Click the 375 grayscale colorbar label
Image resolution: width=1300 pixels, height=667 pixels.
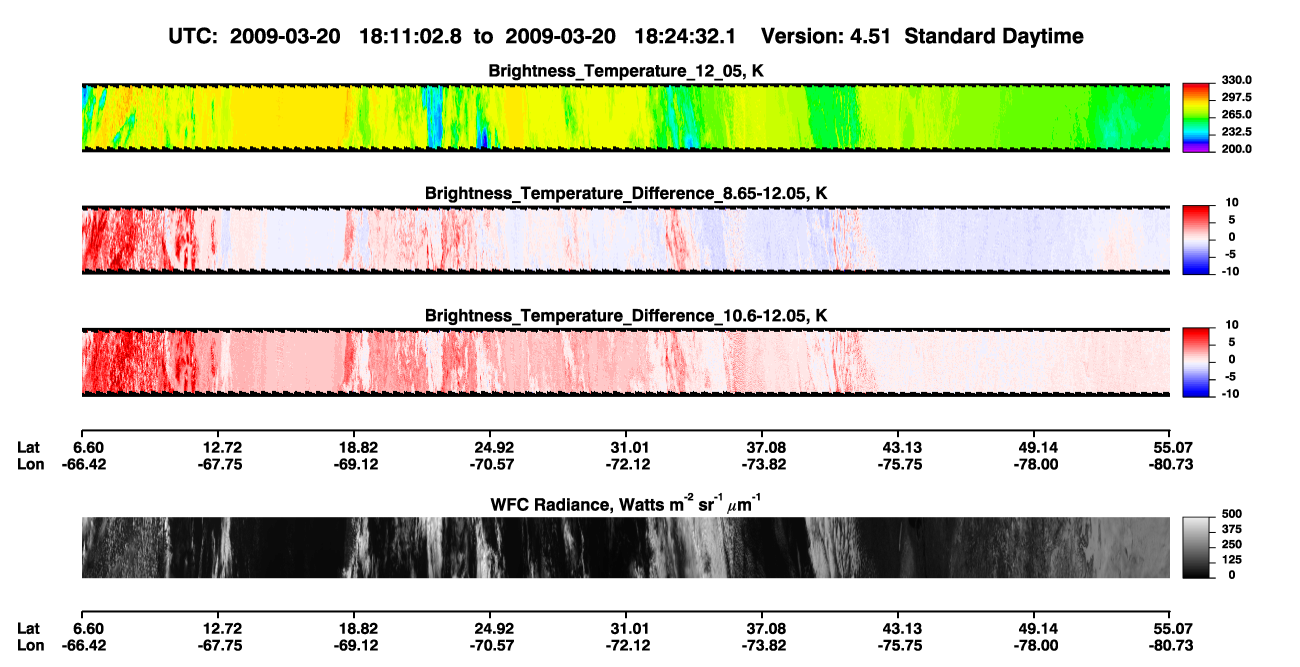(1231, 530)
